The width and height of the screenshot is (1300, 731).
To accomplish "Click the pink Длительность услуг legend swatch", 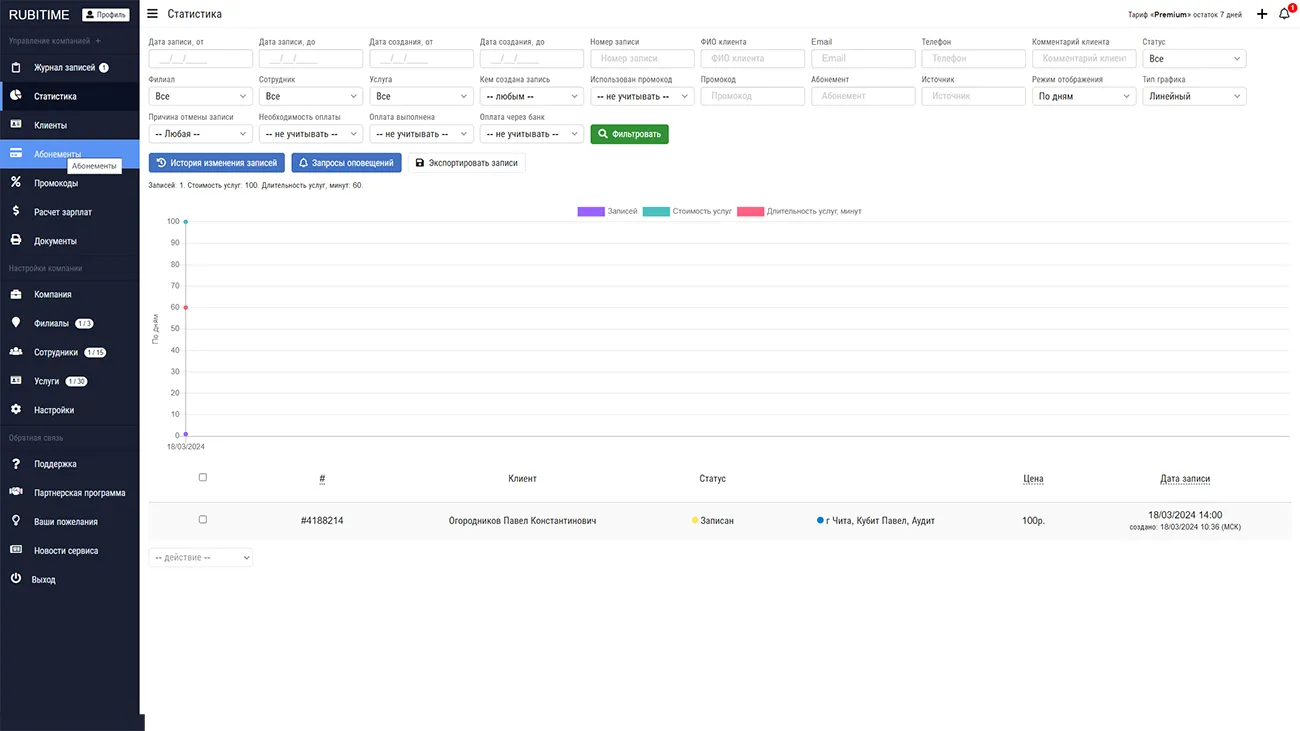I will 750,212.
